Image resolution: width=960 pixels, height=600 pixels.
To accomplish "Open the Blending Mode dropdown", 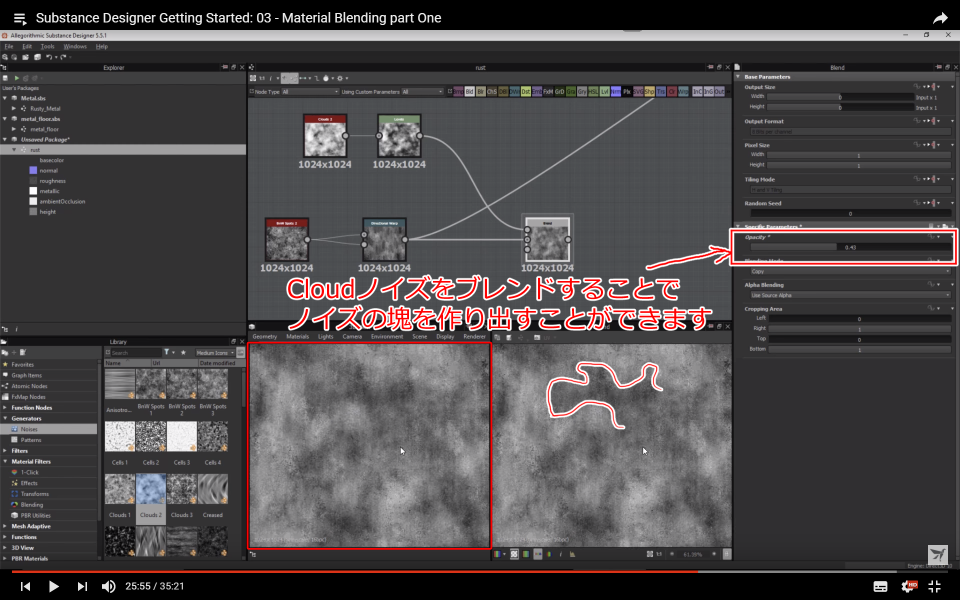I will pyautogui.click(x=850, y=271).
